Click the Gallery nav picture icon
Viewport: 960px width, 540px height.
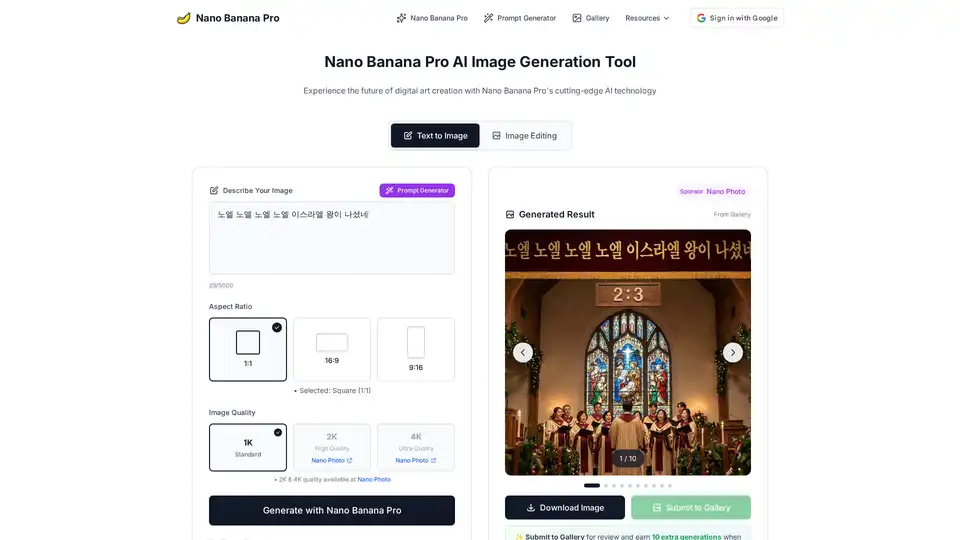coord(577,18)
